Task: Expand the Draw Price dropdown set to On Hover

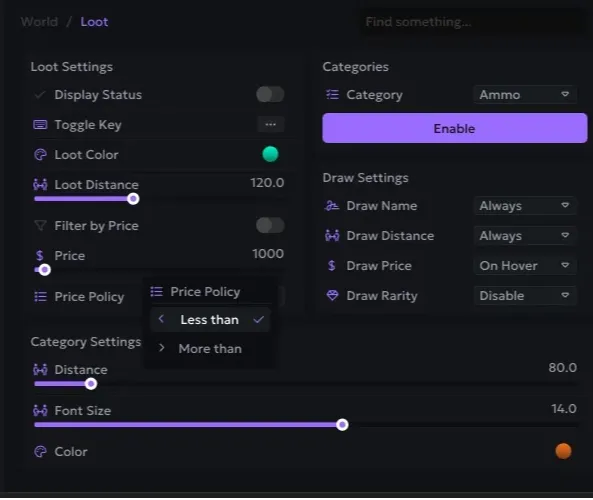Action: [x=525, y=266]
